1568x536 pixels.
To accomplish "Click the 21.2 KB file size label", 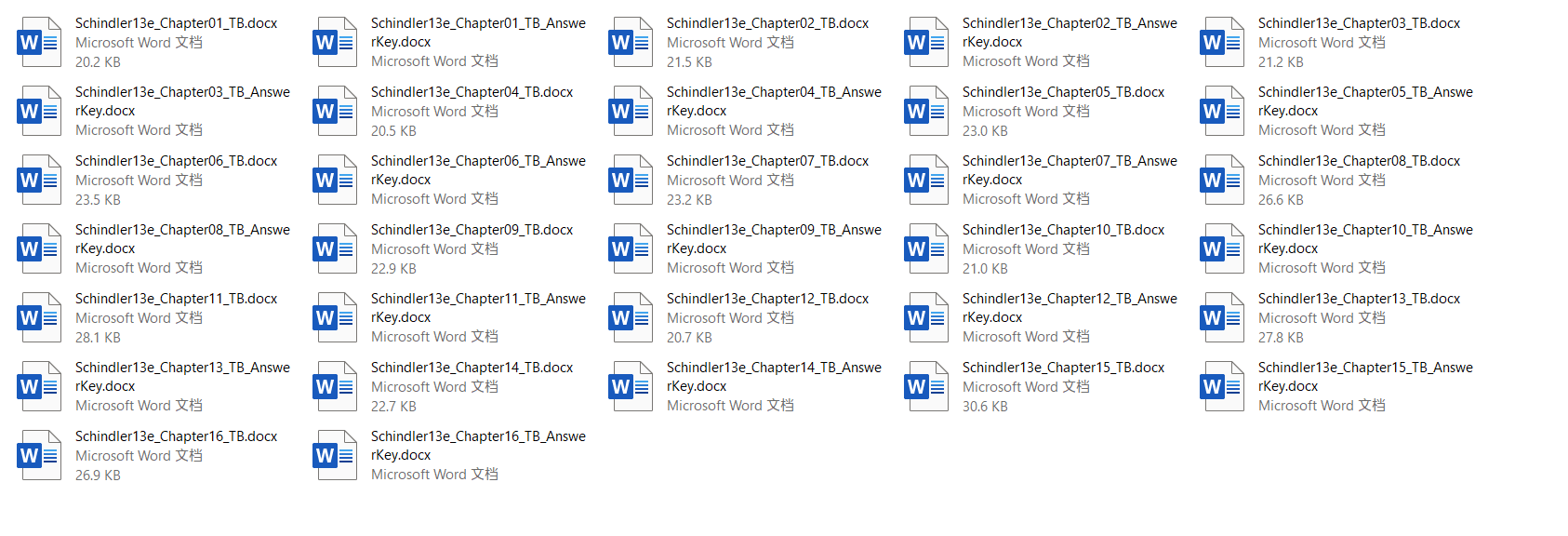I will pyautogui.click(x=1281, y=62).
